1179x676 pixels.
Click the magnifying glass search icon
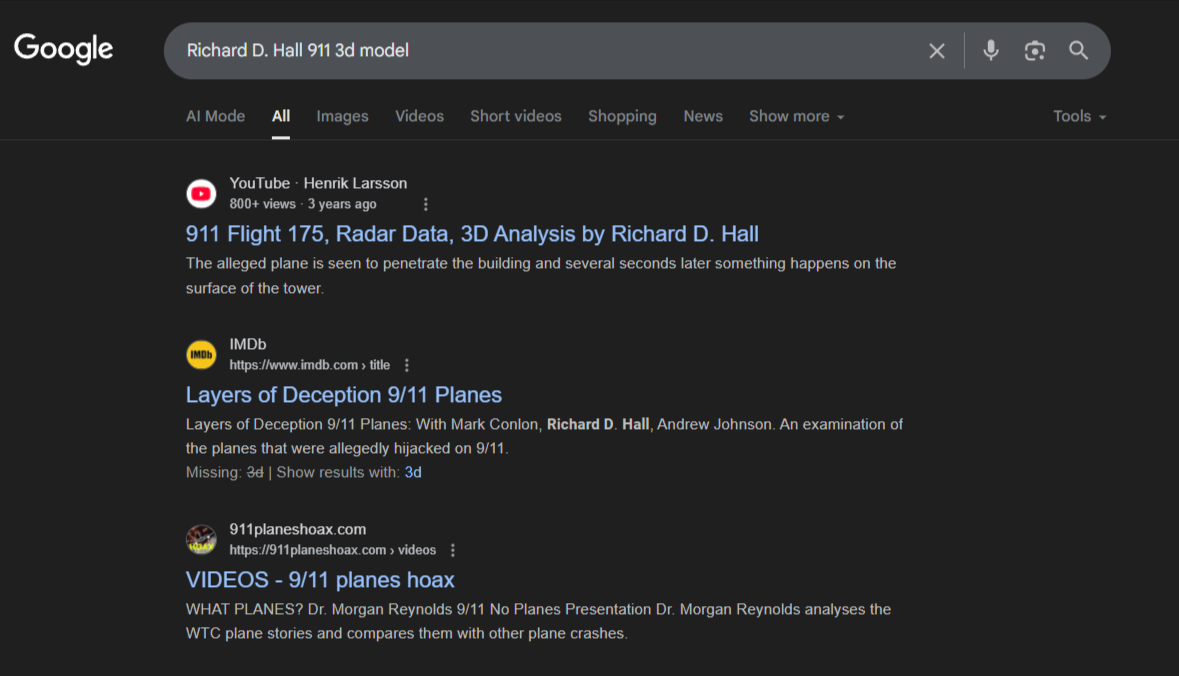(1078, 50)
